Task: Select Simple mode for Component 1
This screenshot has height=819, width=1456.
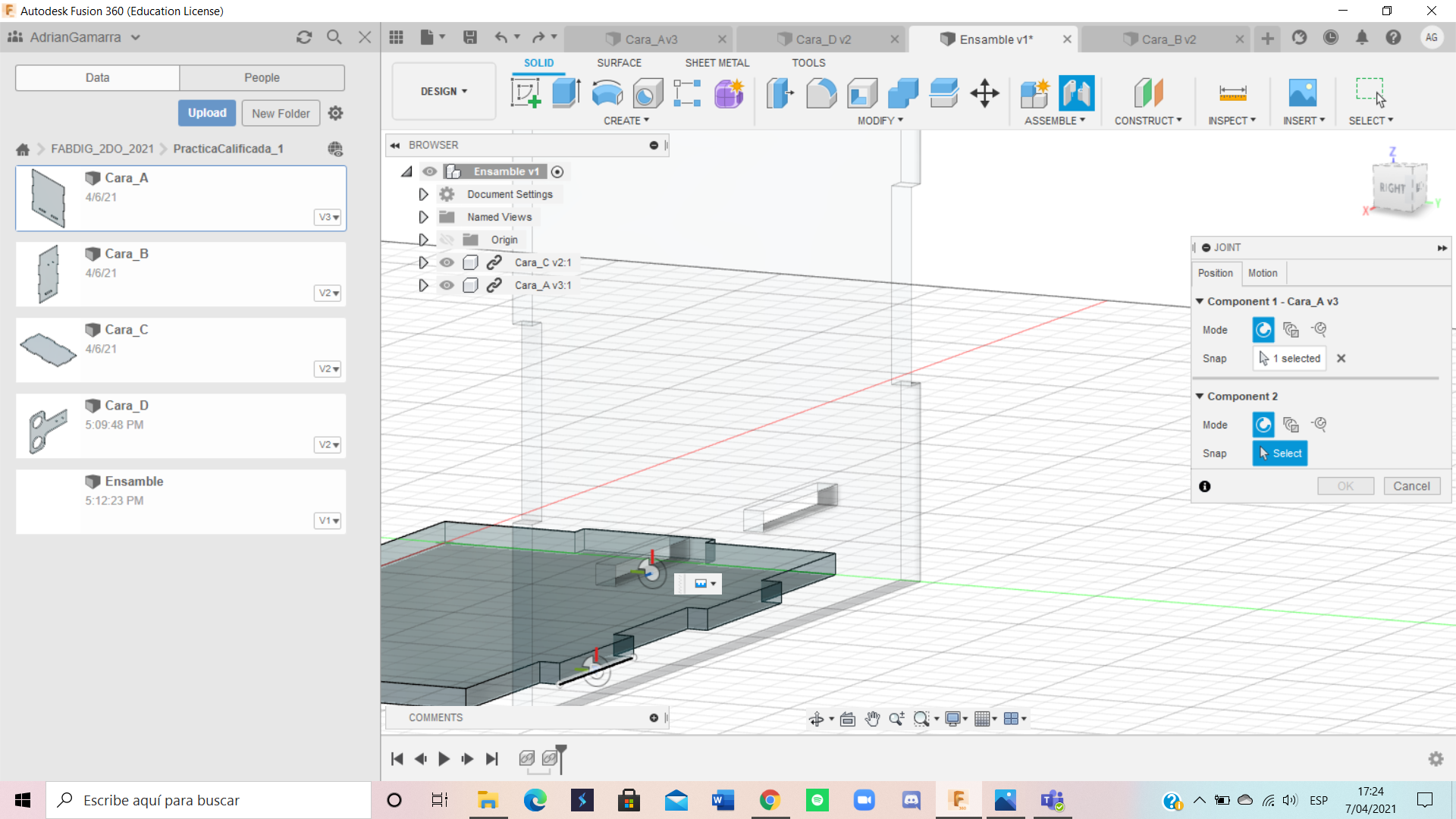Action: pos(1263,330)
